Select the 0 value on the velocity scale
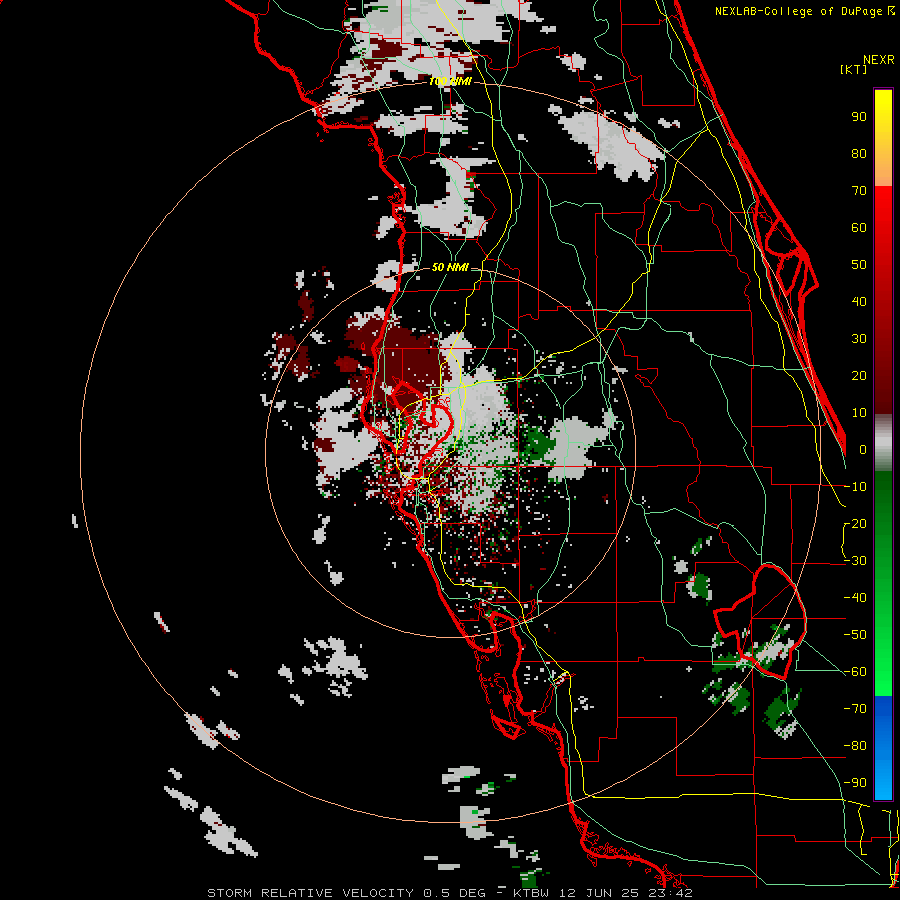This screenshot has height=900, width=900. tap(863, 450)
